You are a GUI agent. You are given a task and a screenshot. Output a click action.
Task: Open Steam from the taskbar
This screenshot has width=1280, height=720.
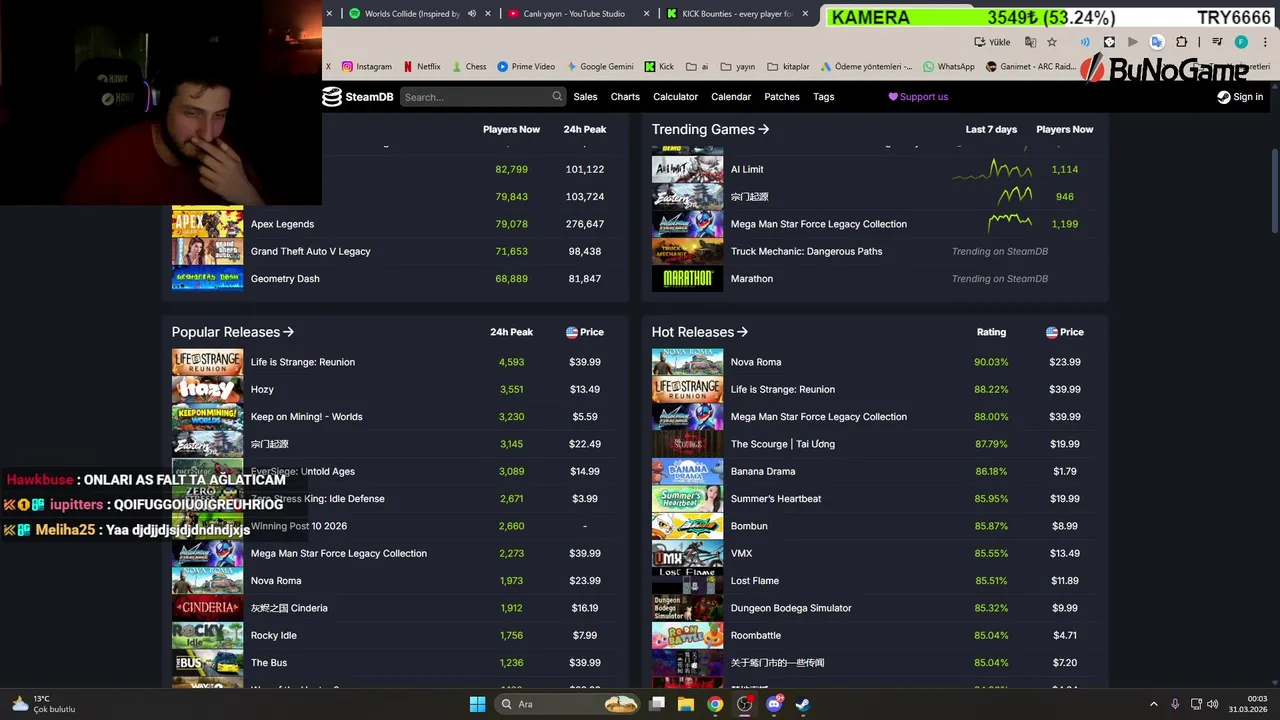pos(803,704)
